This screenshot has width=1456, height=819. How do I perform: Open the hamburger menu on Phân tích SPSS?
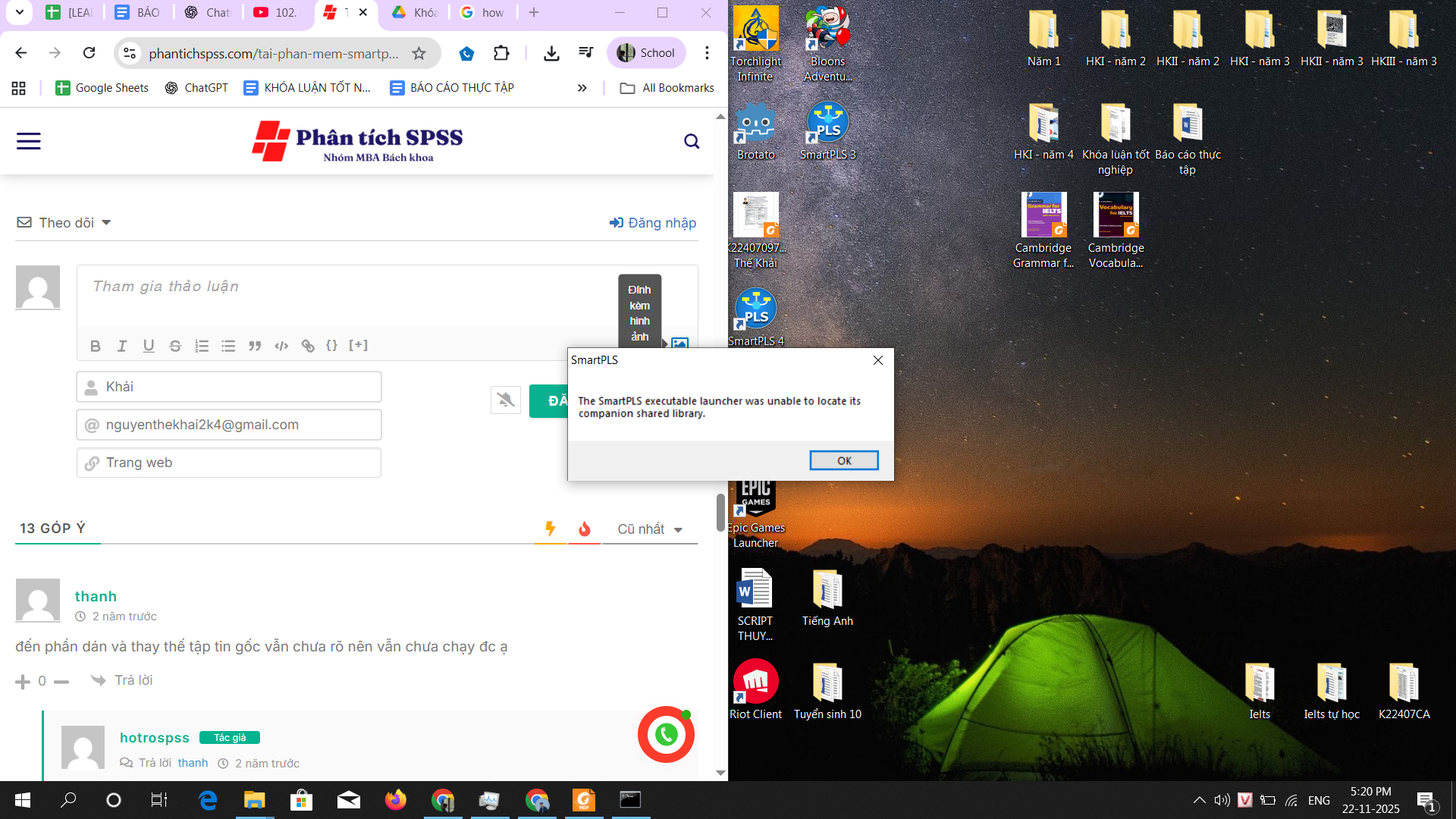click(x=29, y=141)
